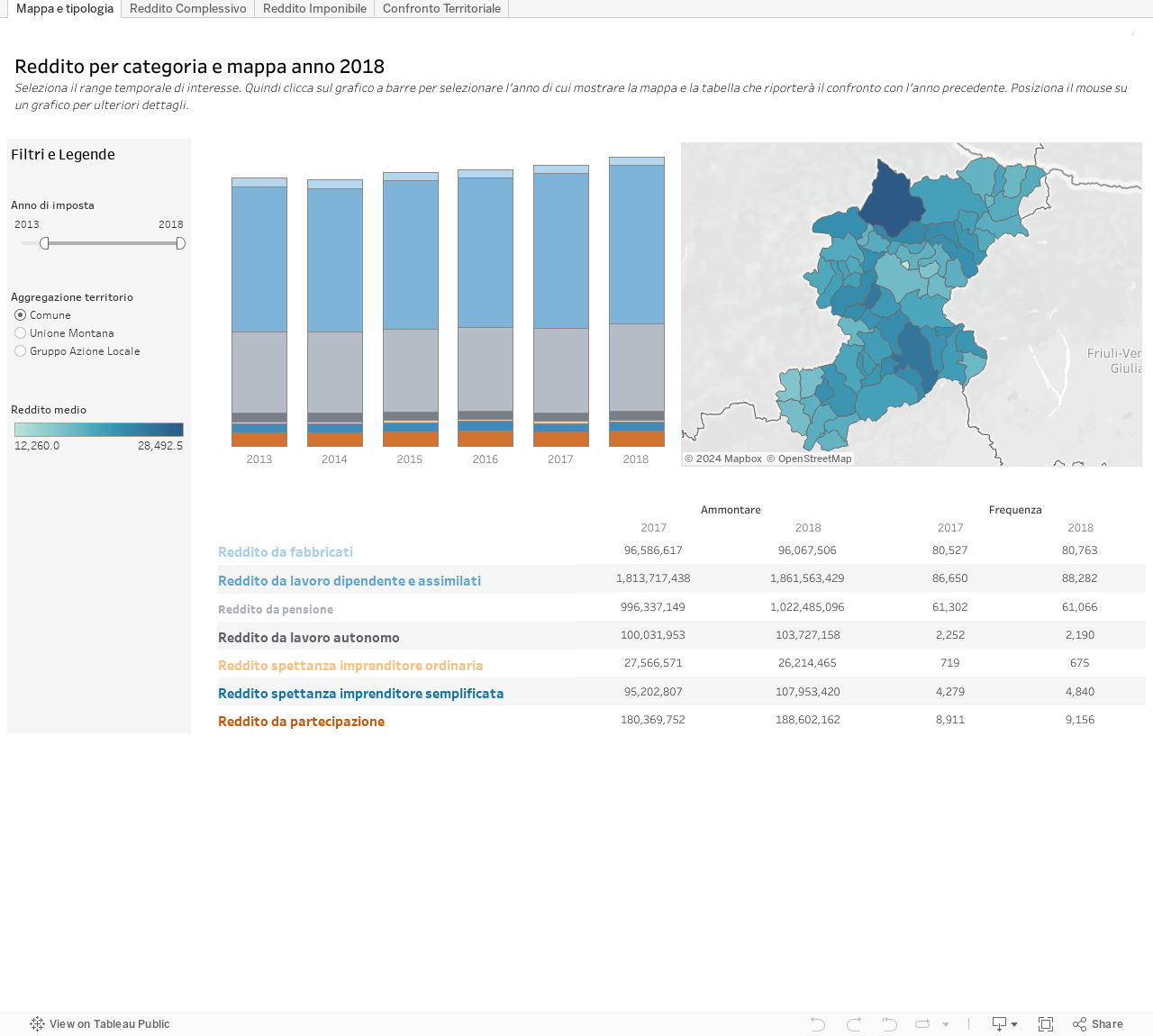Expand the small arrow next to refresh
Viewport: 1153px width, 1036px height.
[946, 1024]
